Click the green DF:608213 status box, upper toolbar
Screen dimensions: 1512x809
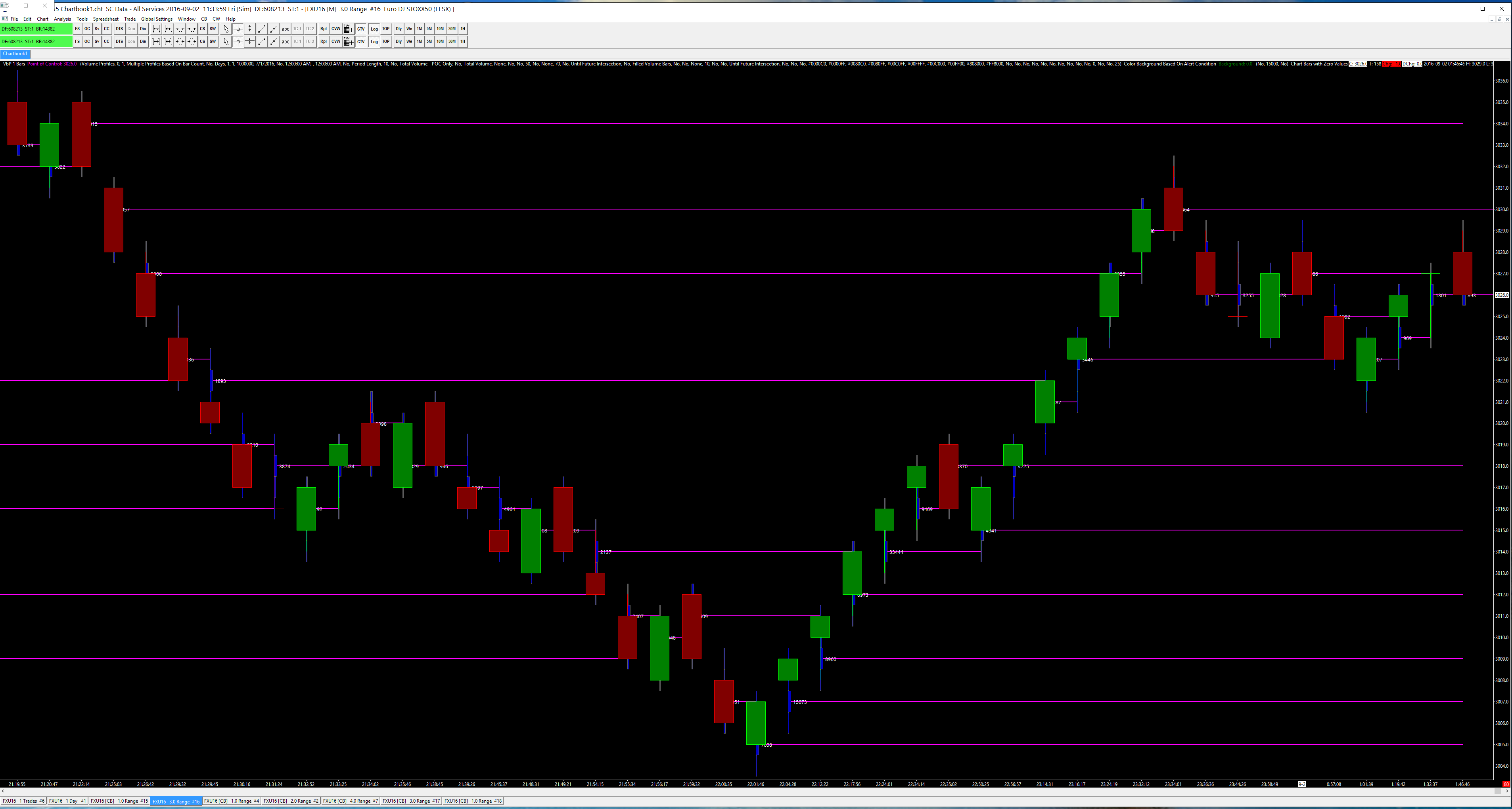pos(36,29)
